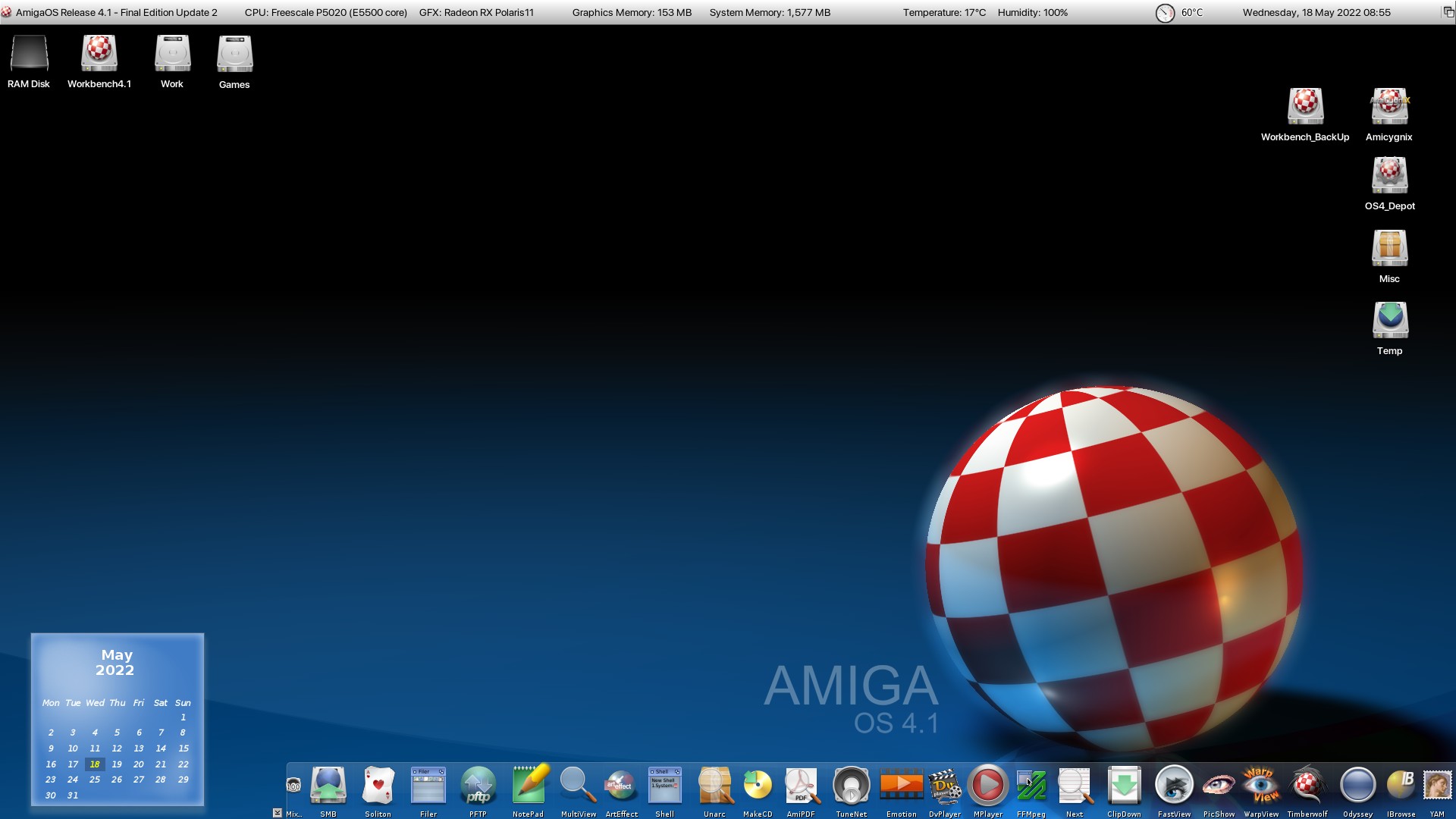Launch YAM mail client

coord(1437,786)
